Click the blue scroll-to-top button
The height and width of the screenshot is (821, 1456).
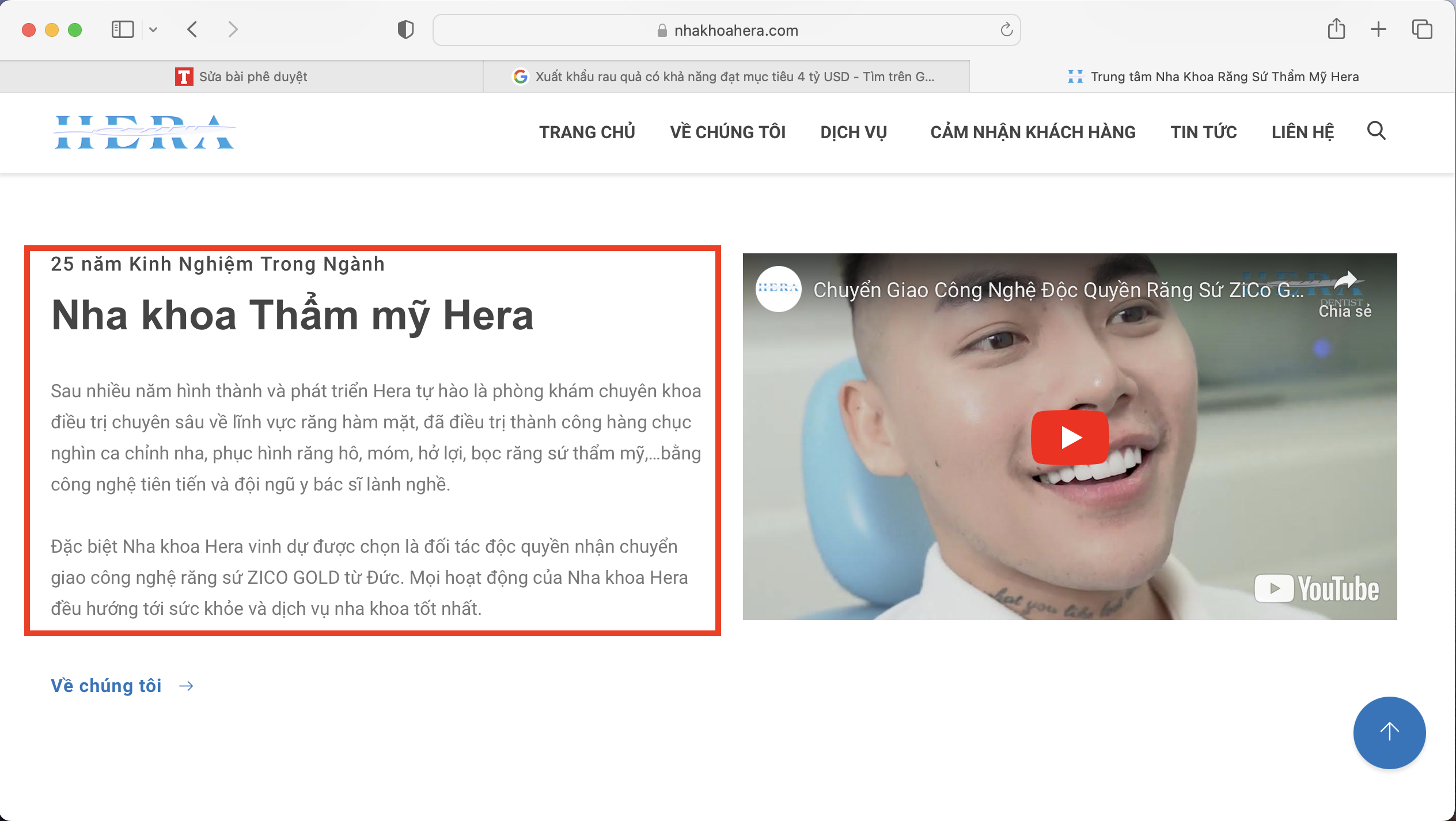(x=1389, y=732)
